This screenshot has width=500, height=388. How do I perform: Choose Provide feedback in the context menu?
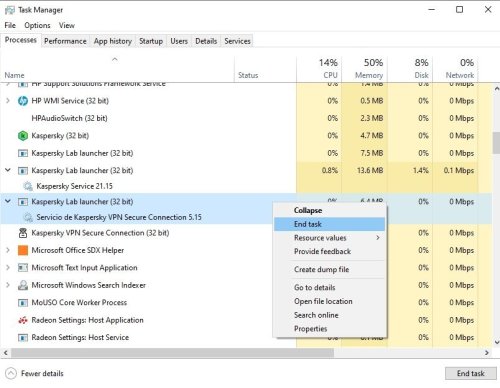[329, 251]
